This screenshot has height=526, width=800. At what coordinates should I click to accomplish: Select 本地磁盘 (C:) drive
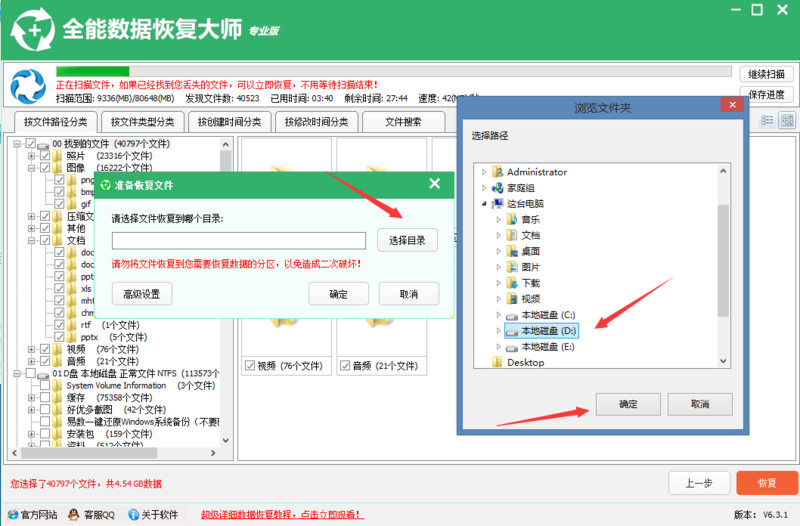[x=541, y=315]
